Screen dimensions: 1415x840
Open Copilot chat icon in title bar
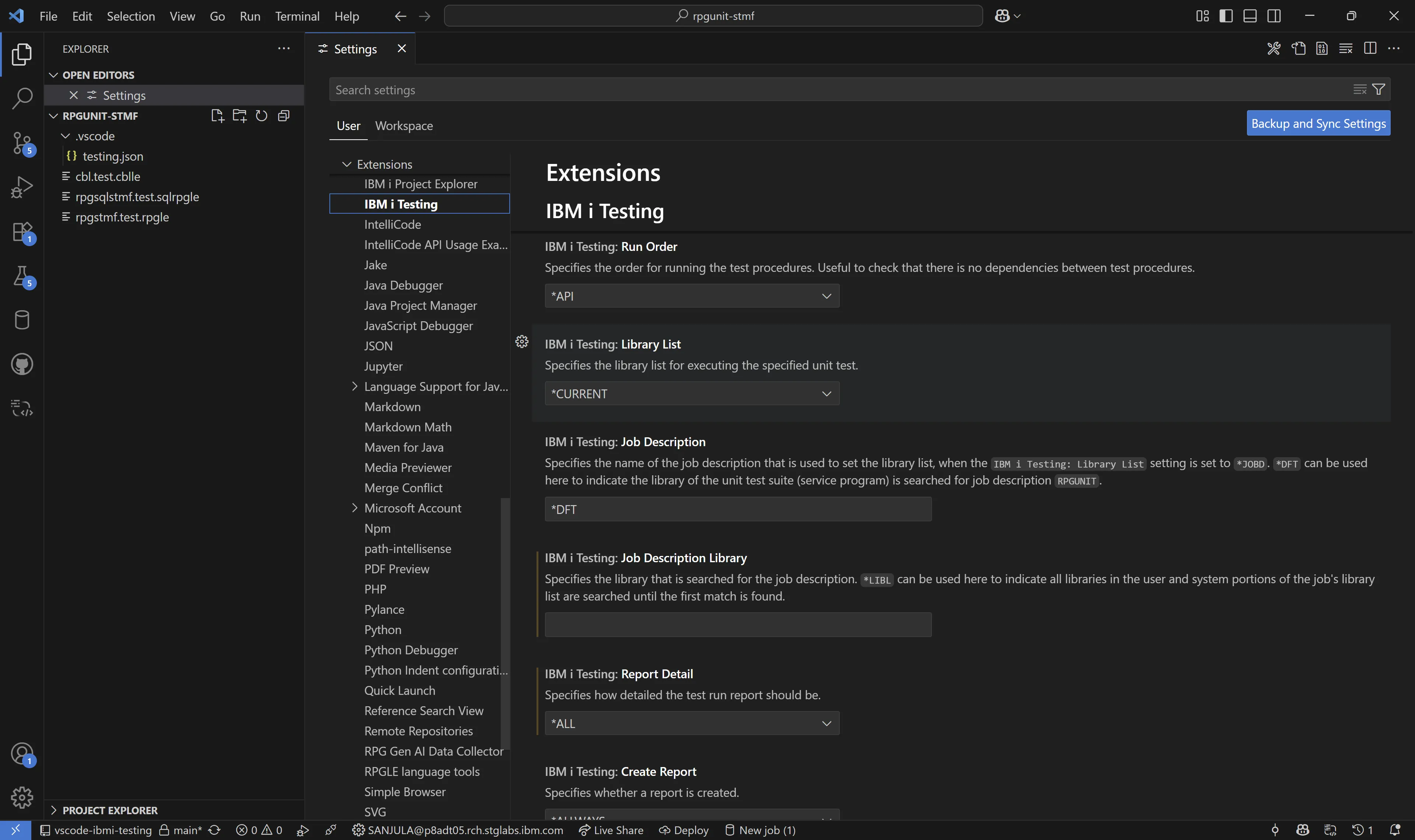tap(1002, 16)
